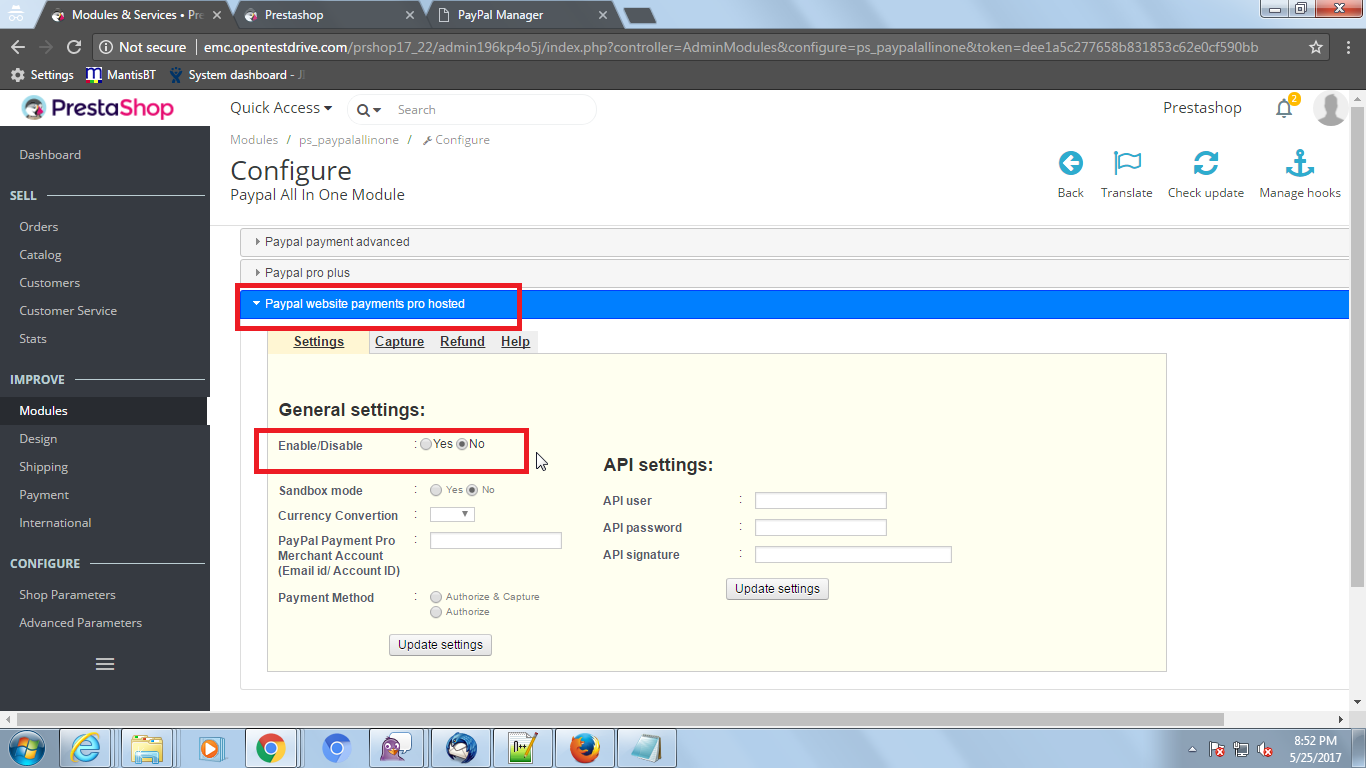This screenshot has height=768, width=1366.
Task: Click the API password input field
Action: coord(821,528)
